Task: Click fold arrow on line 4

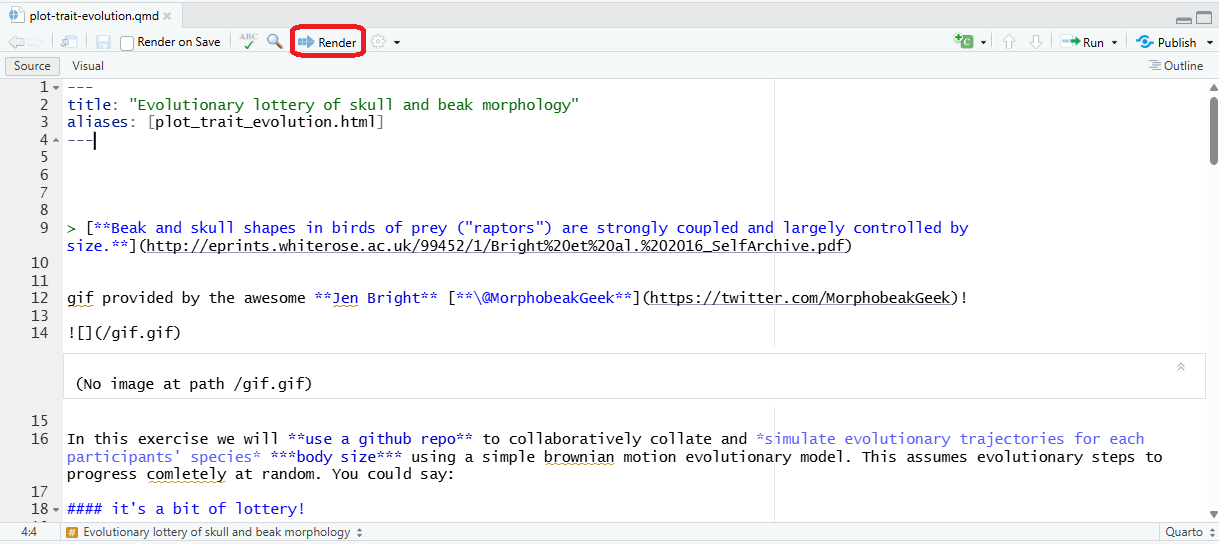Action: 56,141
